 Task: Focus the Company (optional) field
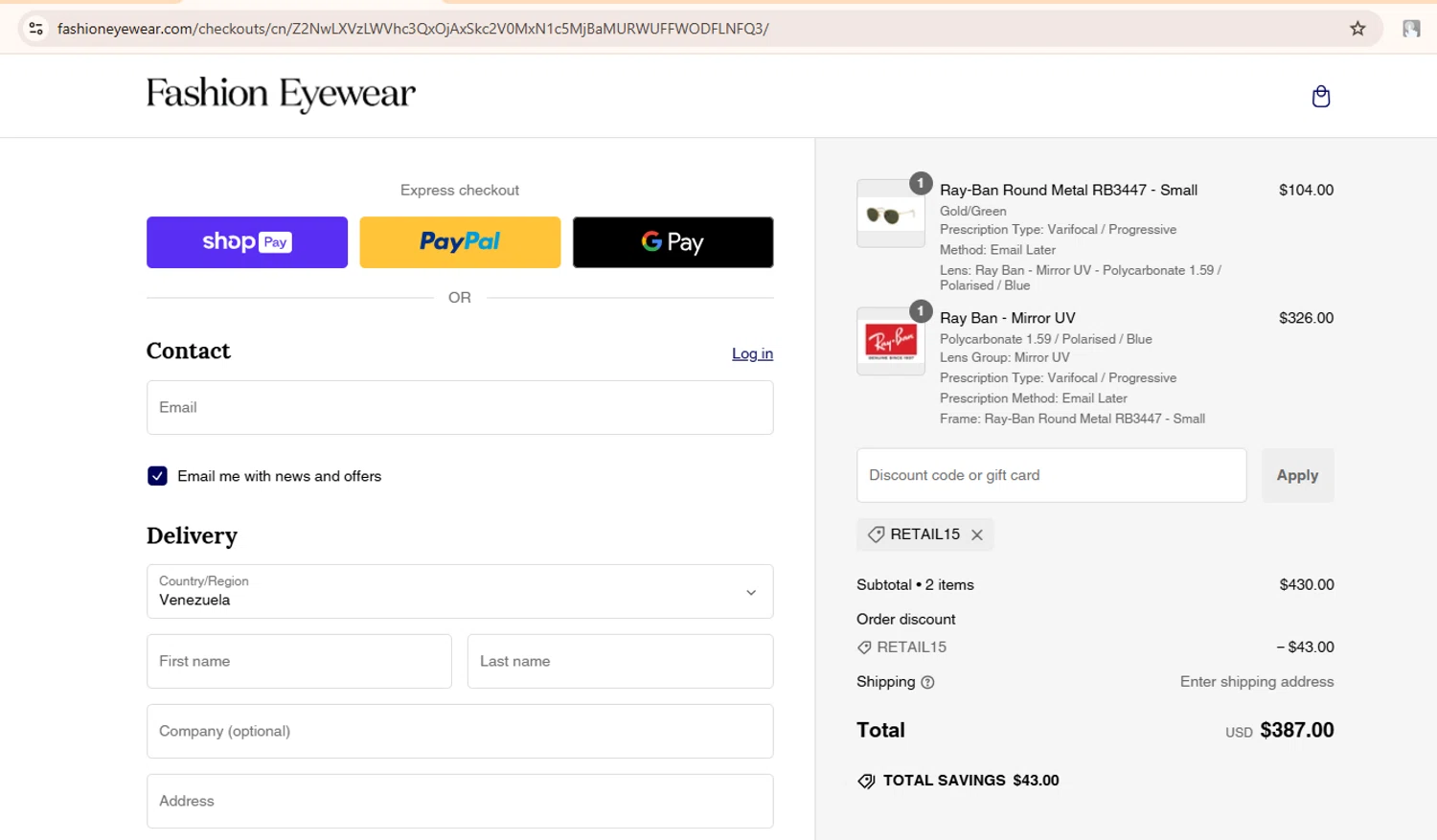[460, 731]
